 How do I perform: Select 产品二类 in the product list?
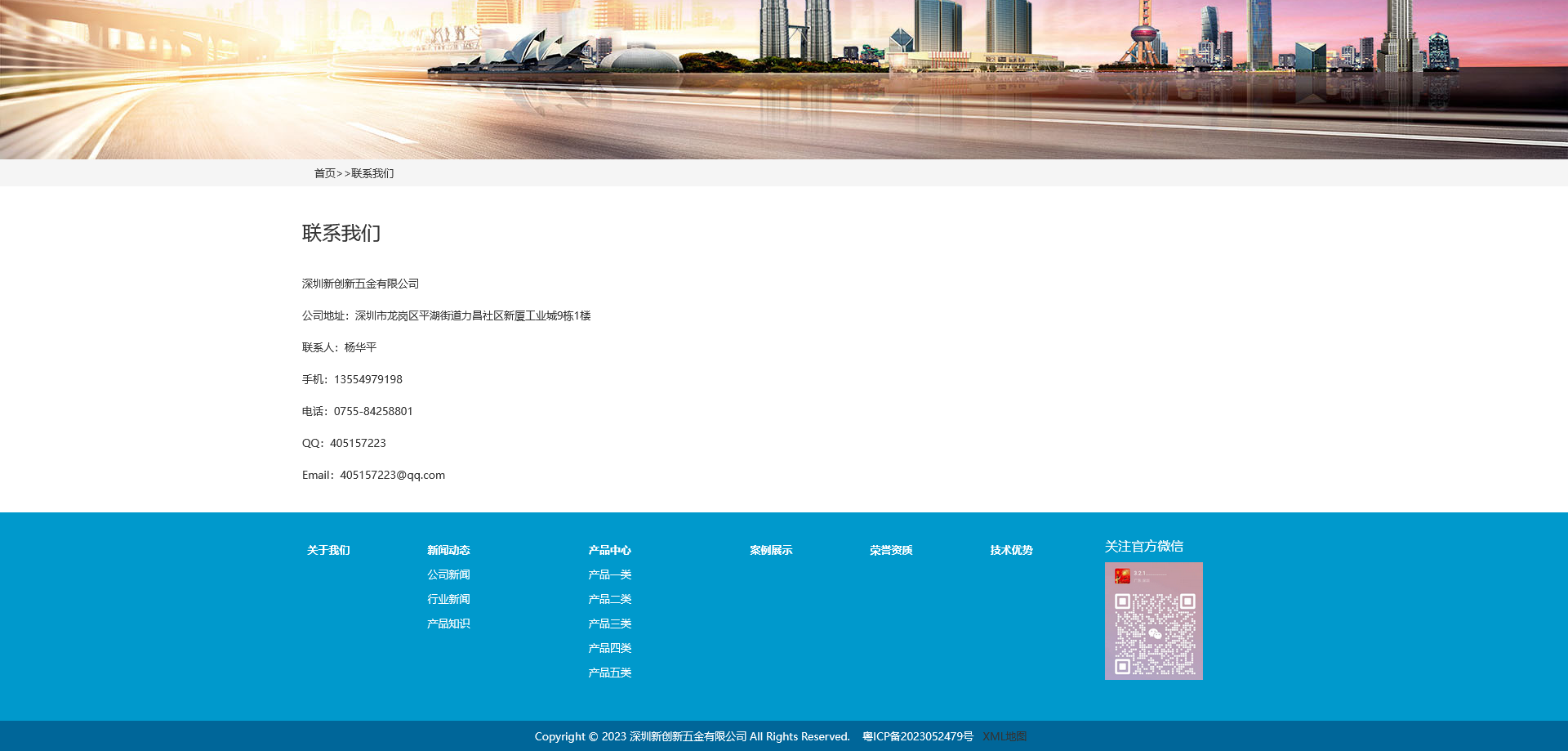[608, 599]
